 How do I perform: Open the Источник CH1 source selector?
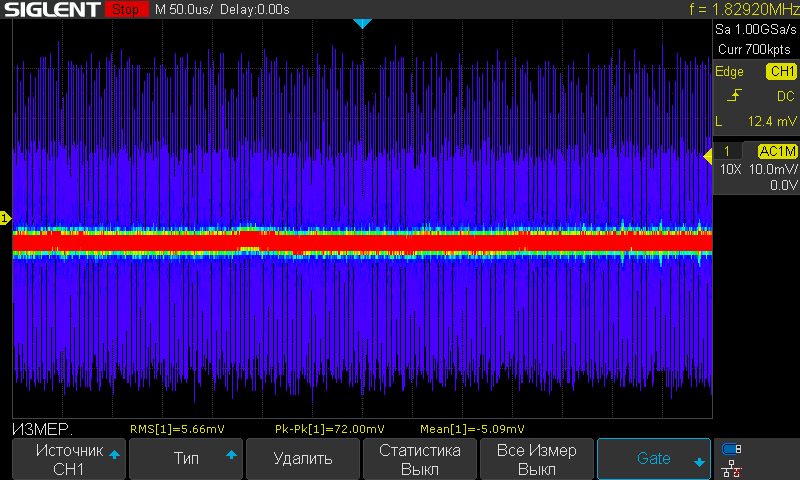click(x=69, y=459)
